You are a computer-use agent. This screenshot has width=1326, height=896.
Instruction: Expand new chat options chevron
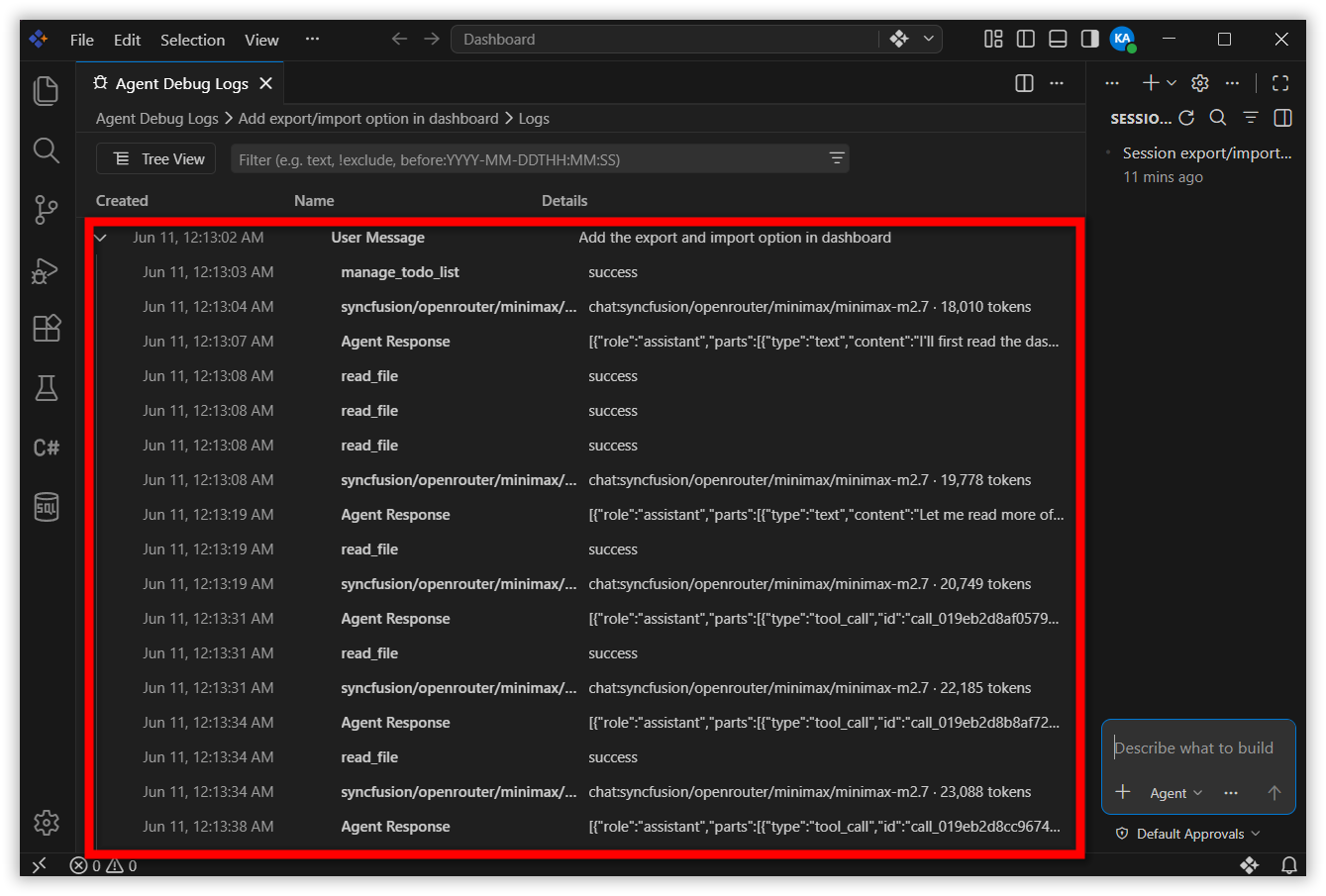click(x=1172, y=83)
